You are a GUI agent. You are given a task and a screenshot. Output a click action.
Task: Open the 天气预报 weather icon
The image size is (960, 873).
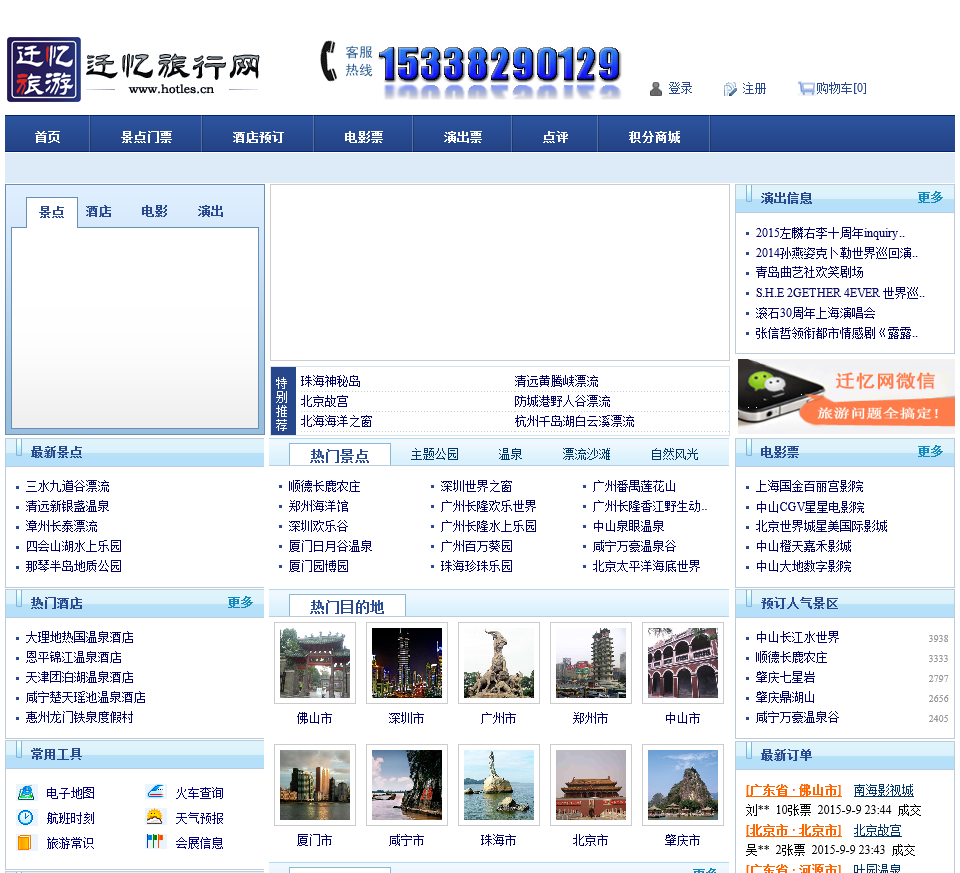coord(154,818)
